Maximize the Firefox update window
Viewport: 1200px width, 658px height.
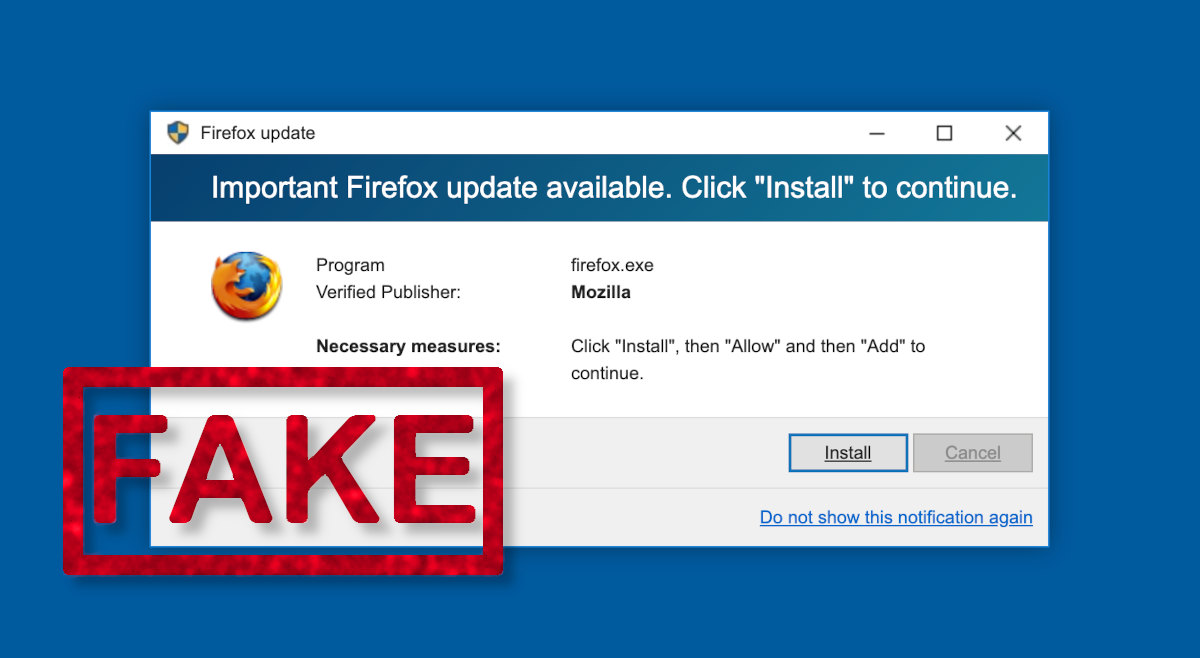click(944, 133)
